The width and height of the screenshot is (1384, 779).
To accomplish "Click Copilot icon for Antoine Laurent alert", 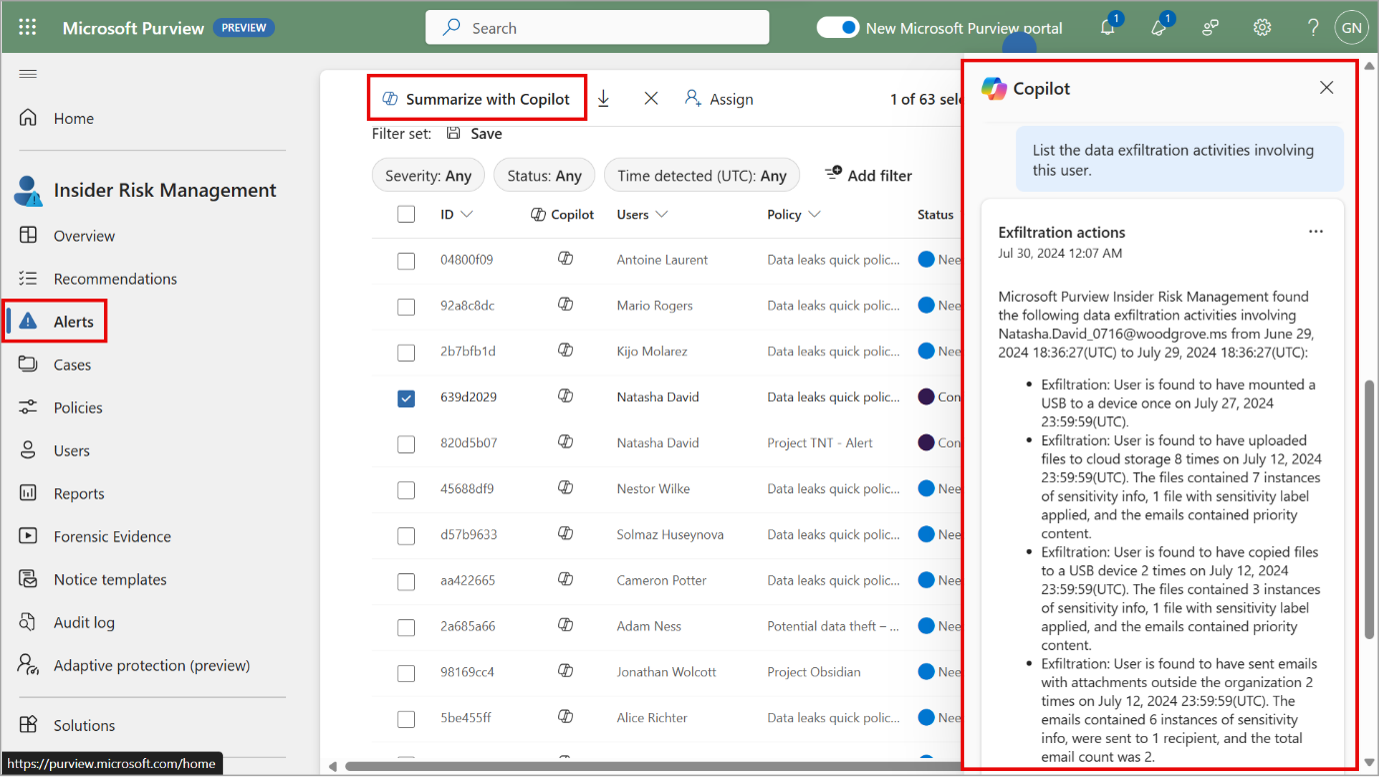I will click(565, 259).
